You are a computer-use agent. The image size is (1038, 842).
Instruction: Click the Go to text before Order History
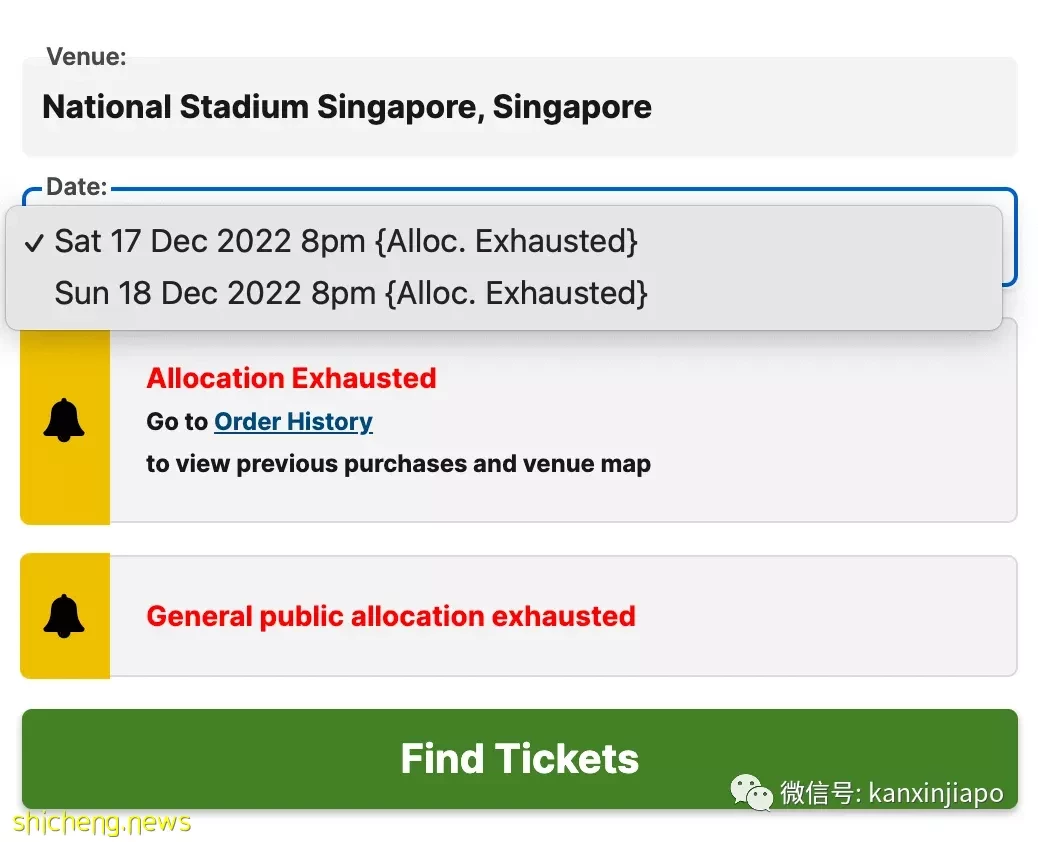tap(177, 422)
